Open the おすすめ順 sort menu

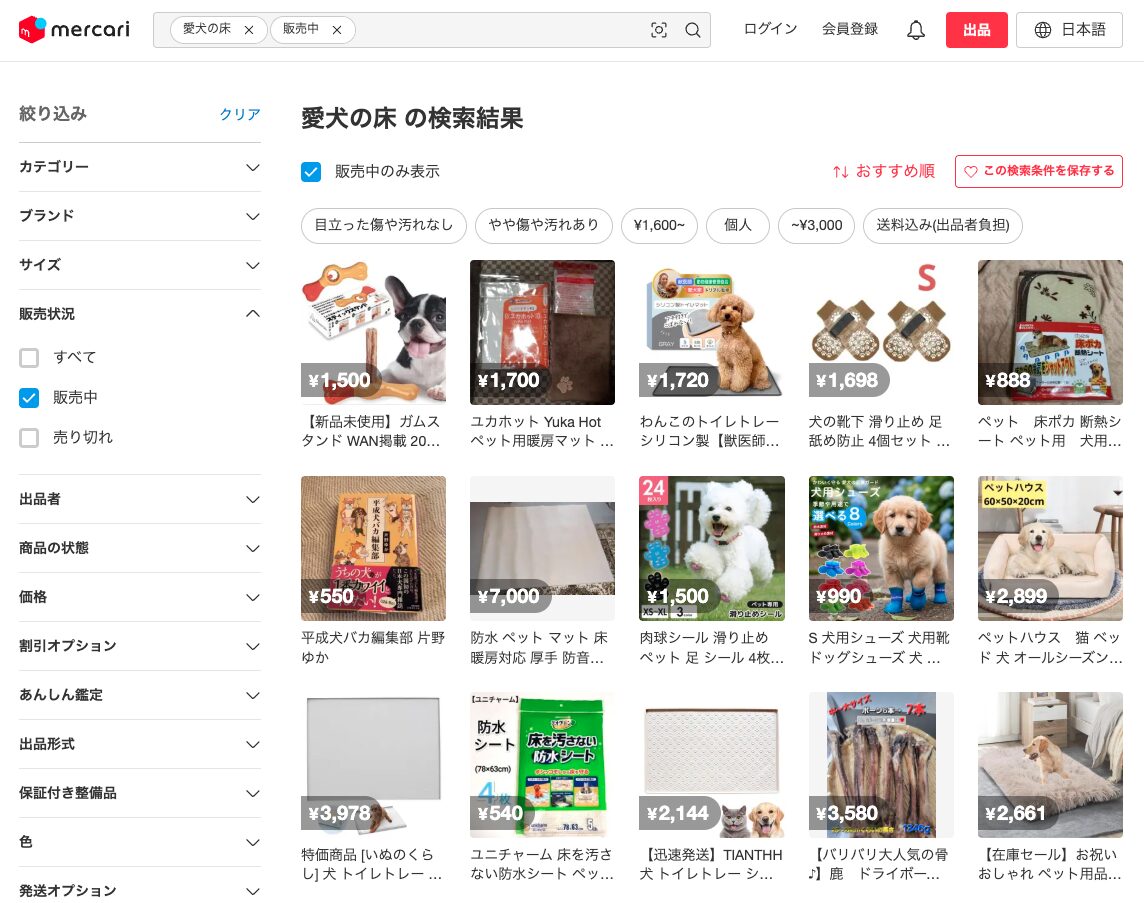tap(883, 171)
